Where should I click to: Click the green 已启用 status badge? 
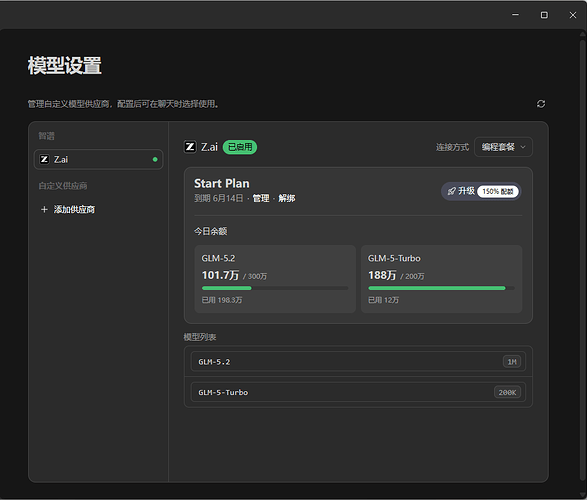point(240,147)
